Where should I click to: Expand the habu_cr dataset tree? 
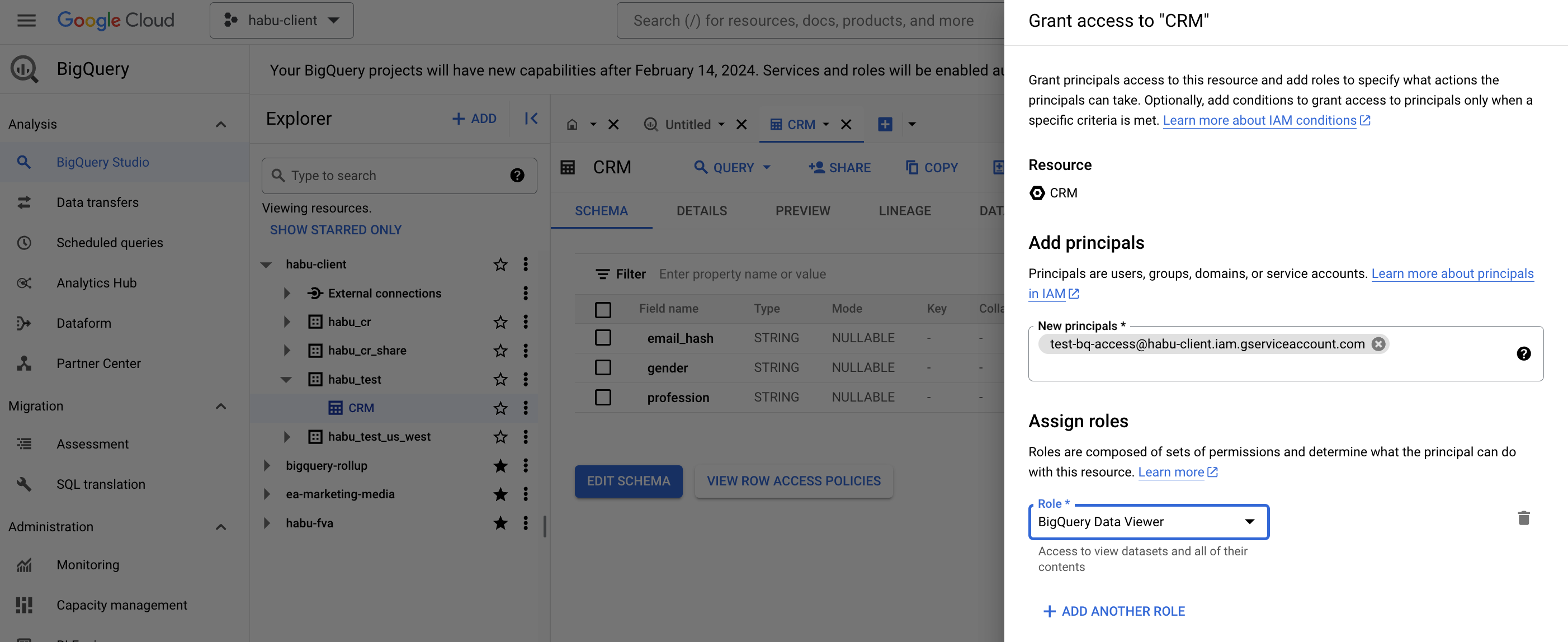pos(287,322)
